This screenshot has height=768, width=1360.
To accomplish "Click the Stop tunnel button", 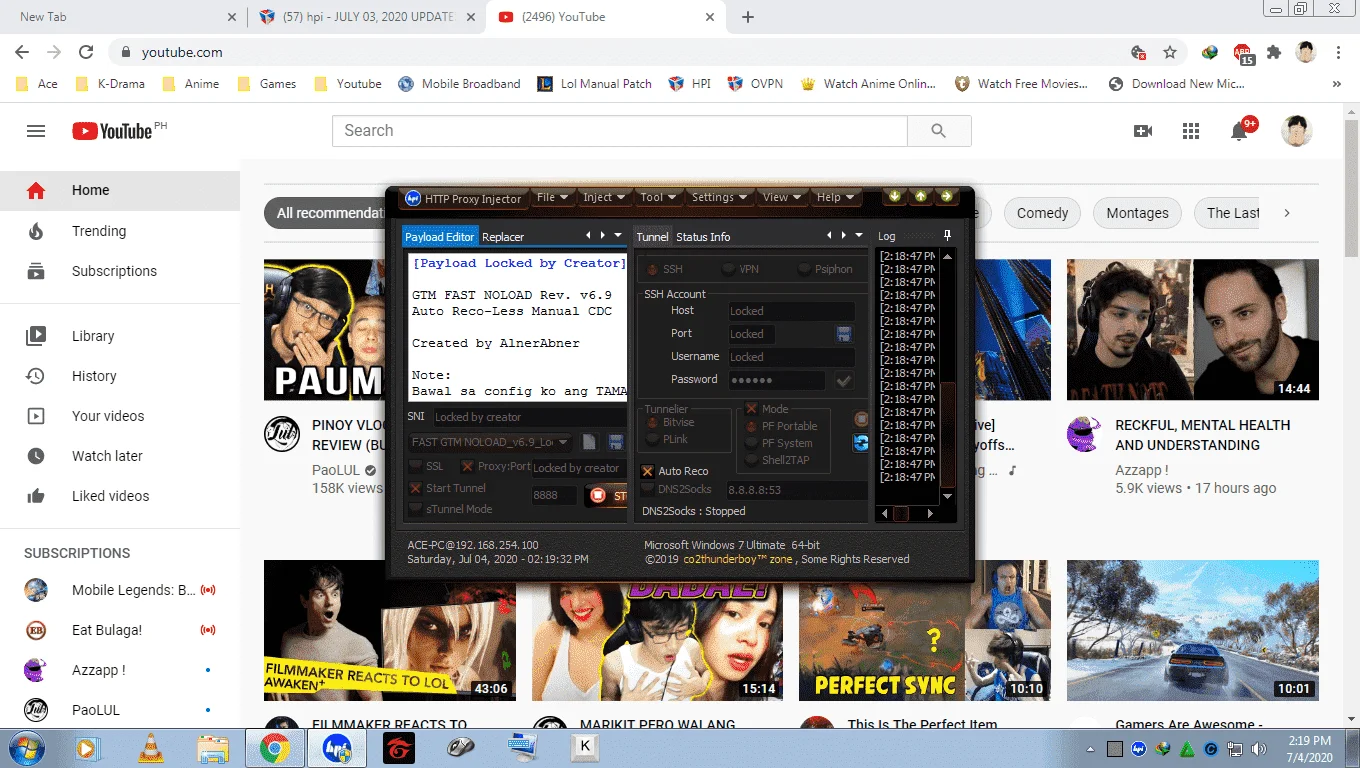I will (x=607, y=495).
